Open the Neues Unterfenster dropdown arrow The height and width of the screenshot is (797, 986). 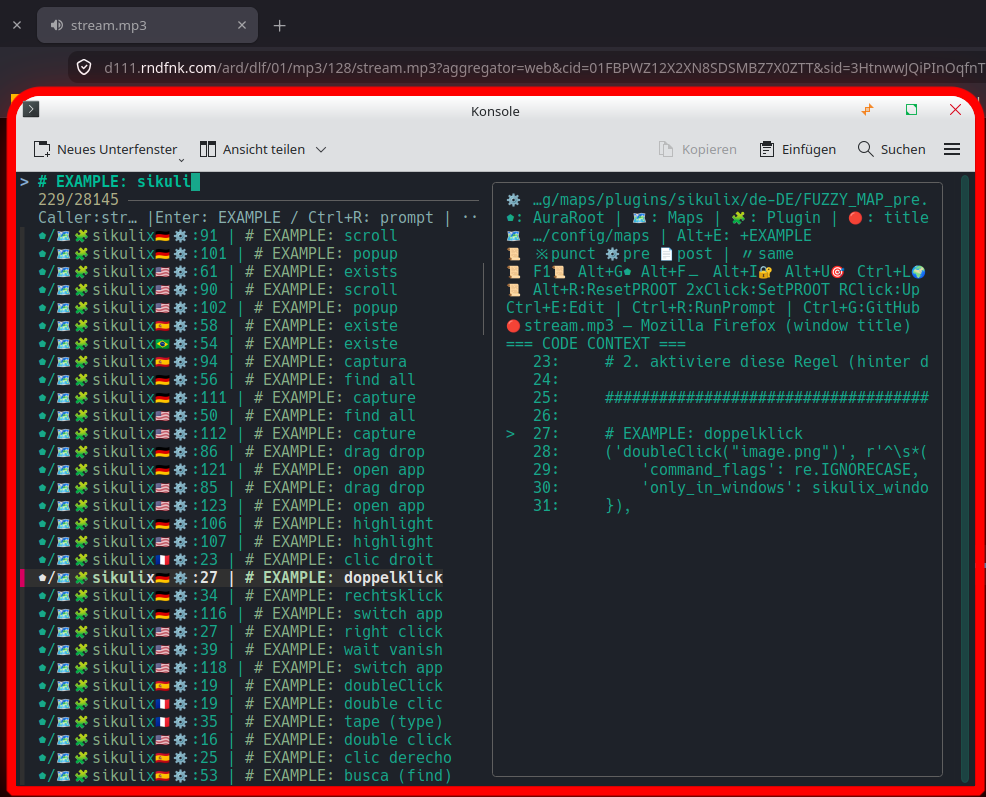[x=181, y=158]
